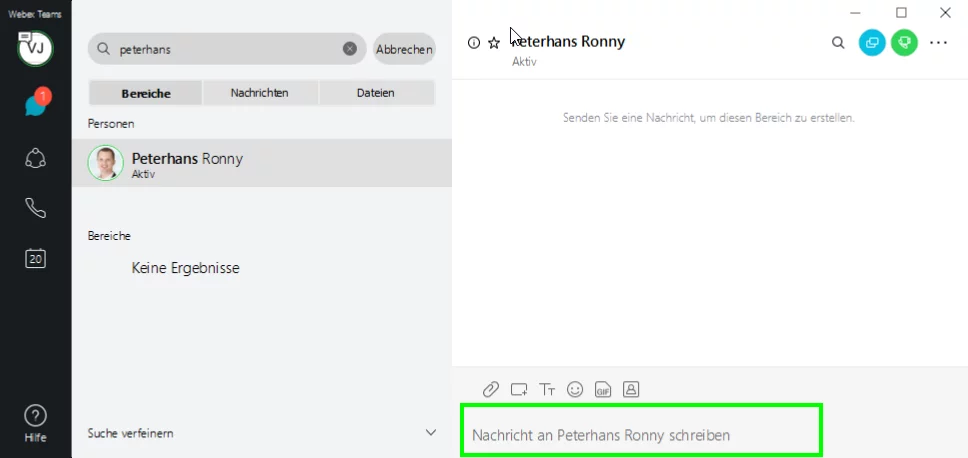Open the three-dots more options menu
This screenshot has height=458, width=968.
[x=938, y=43]
